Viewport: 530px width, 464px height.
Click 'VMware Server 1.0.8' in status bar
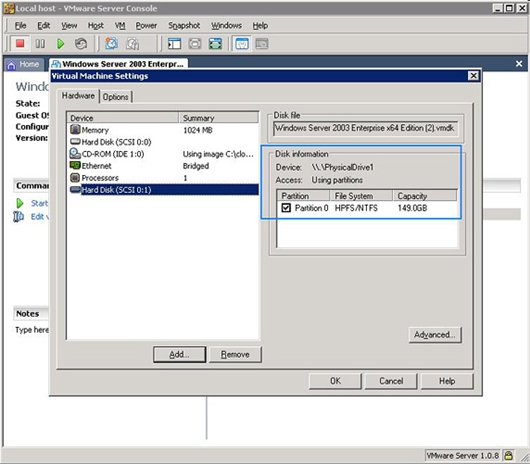(x=462, y=456)
